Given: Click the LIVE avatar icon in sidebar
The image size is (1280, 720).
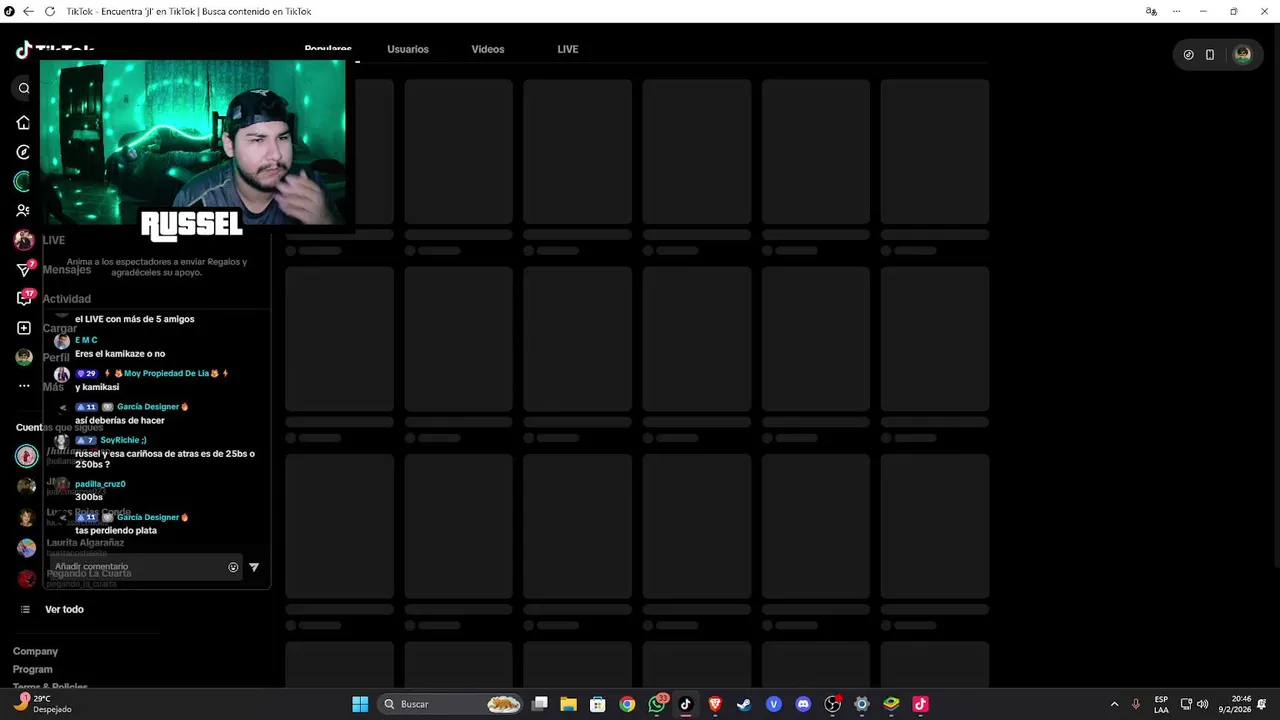Looking at the screenshot, I should point(24,240).
